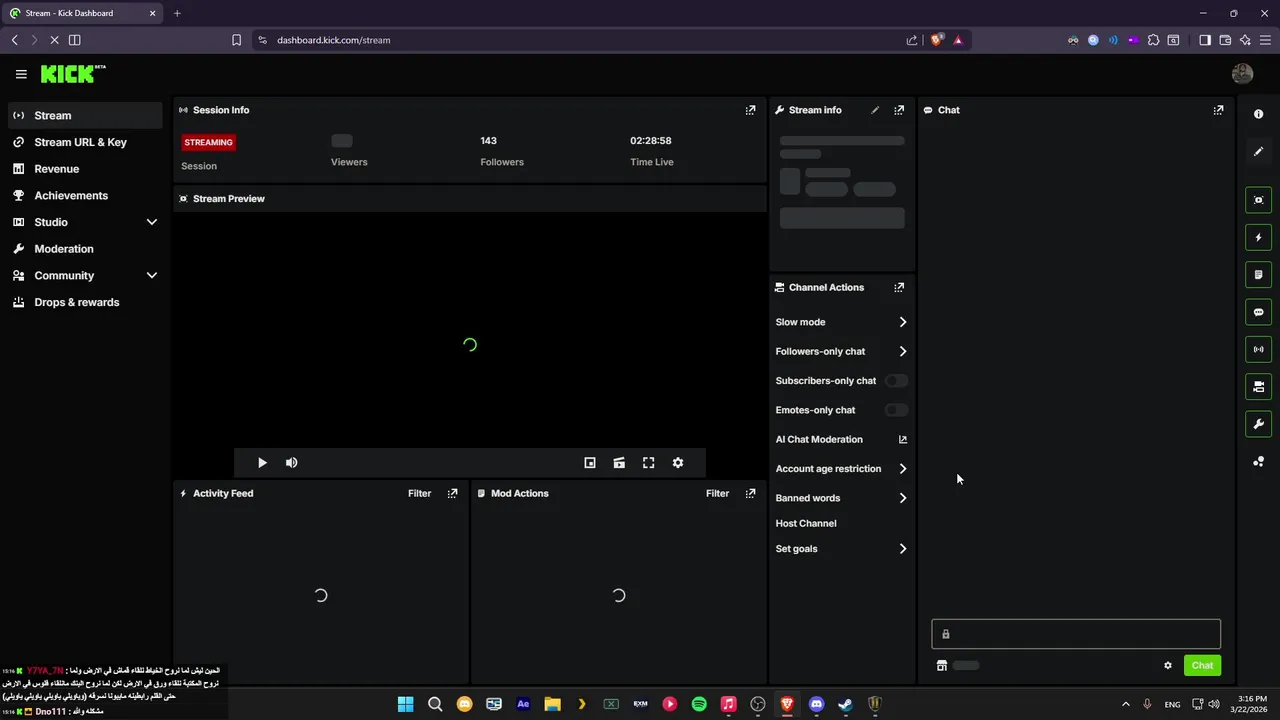Click the Kick logo

pos(73,74)
